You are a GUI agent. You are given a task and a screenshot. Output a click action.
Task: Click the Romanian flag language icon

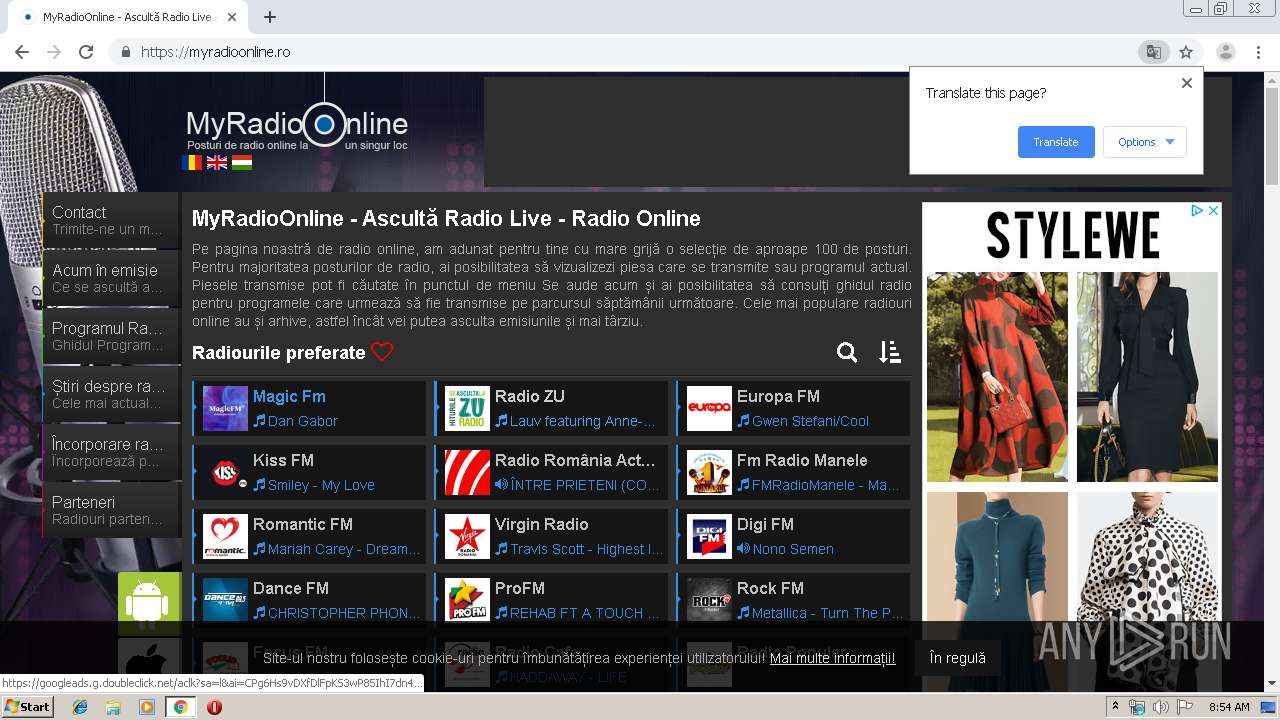pyautogui.click(x=192, y=162)
